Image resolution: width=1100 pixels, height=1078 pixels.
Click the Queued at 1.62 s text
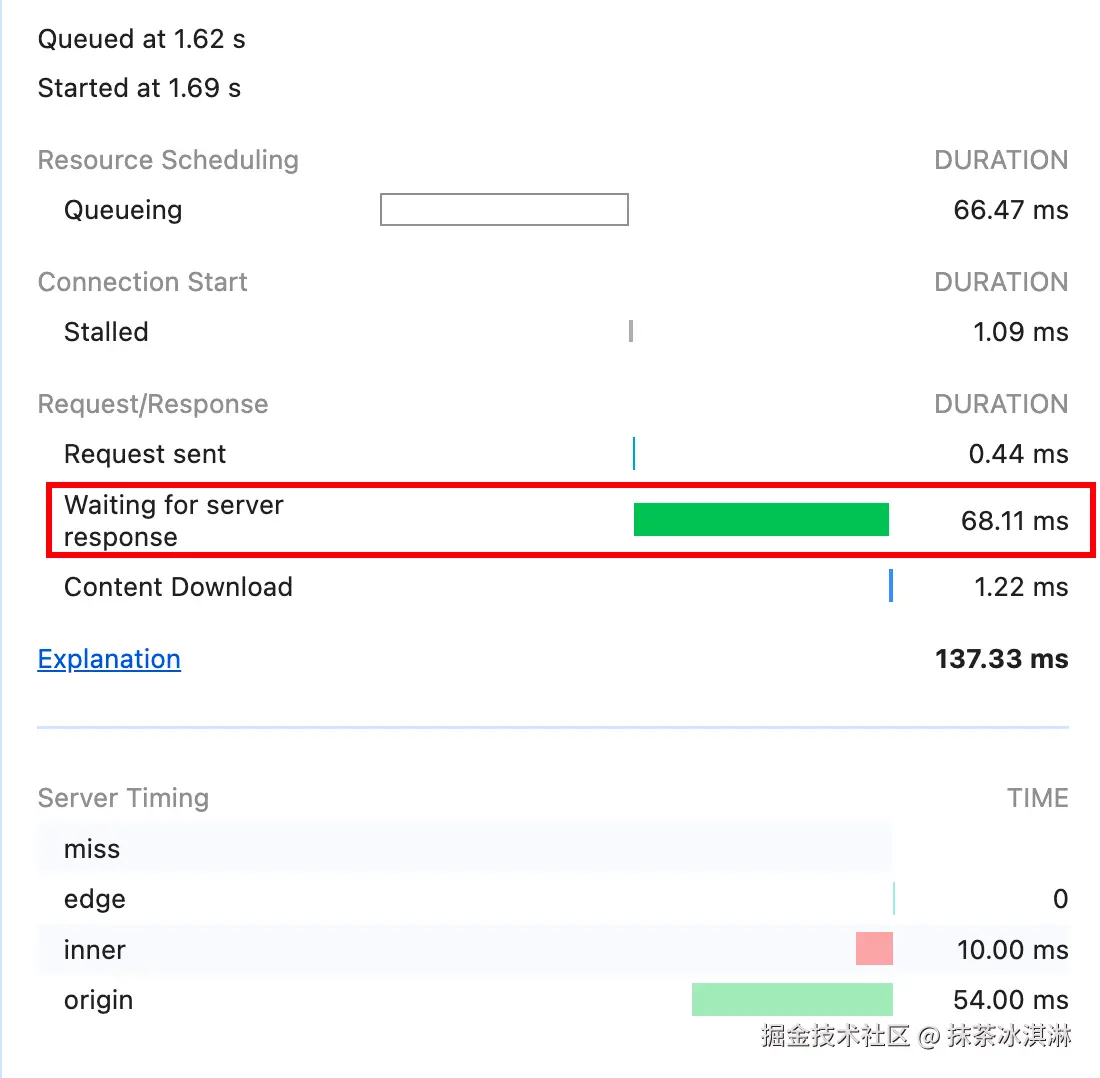point(141,40)
